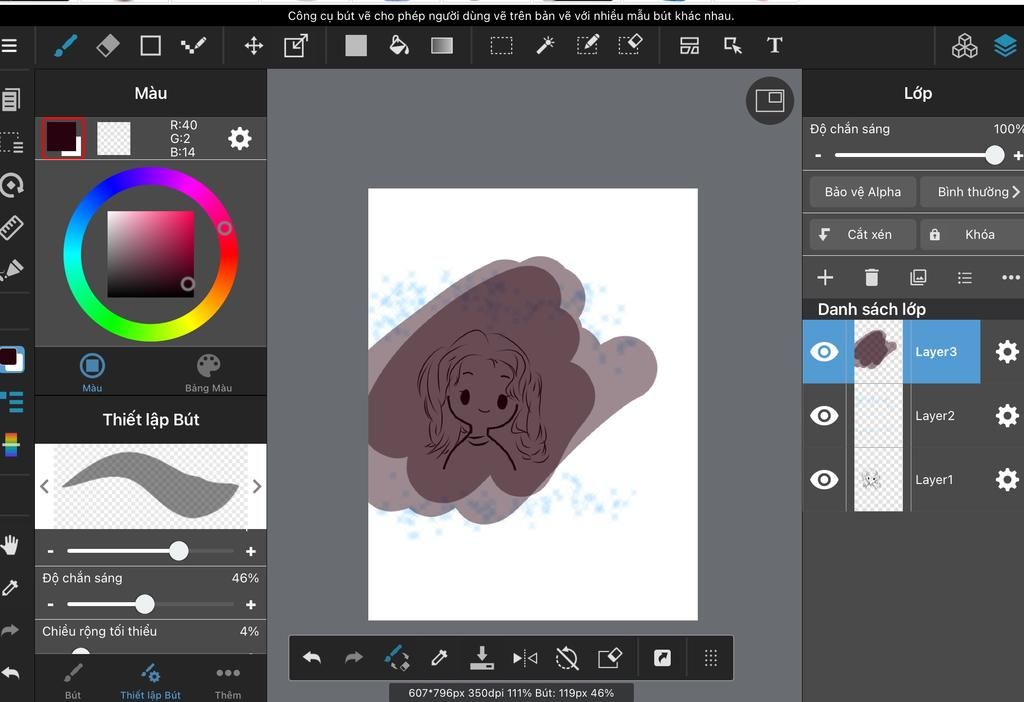Screen dimensions: 1024x702
Task: Open the Thêm more tab
Action: tap(228, 681)
